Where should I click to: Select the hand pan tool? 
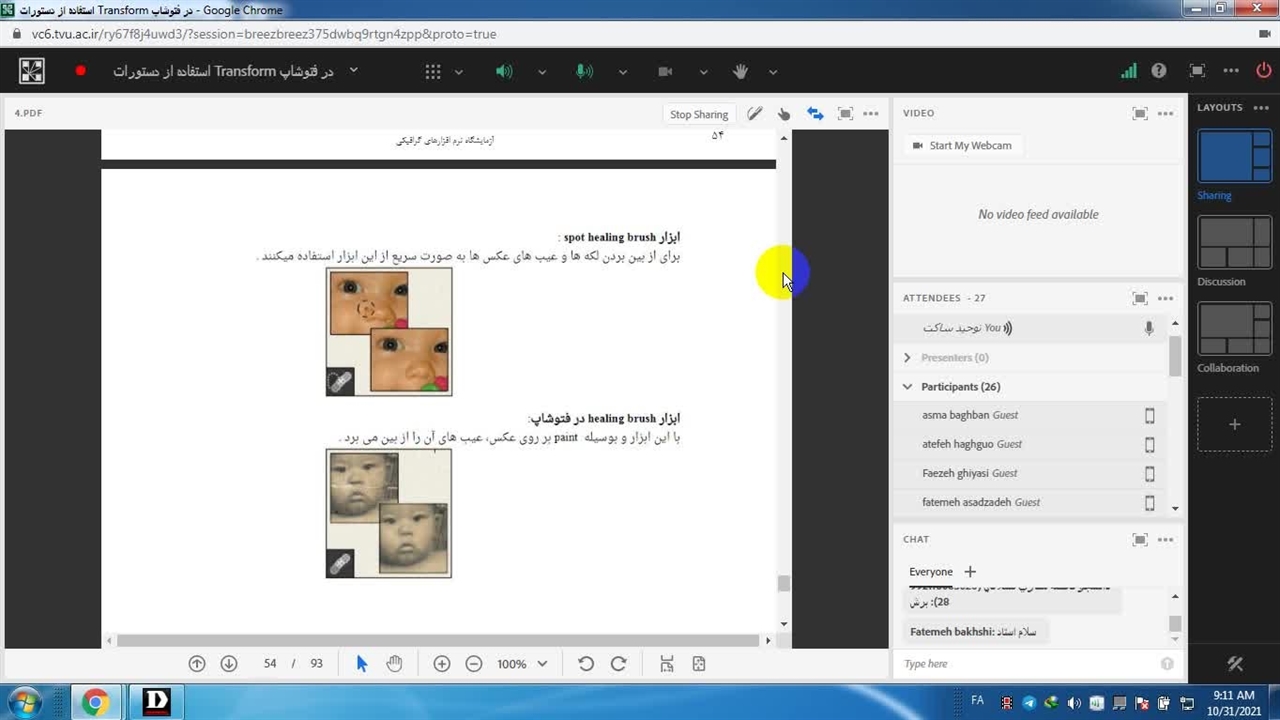(394, 664)
